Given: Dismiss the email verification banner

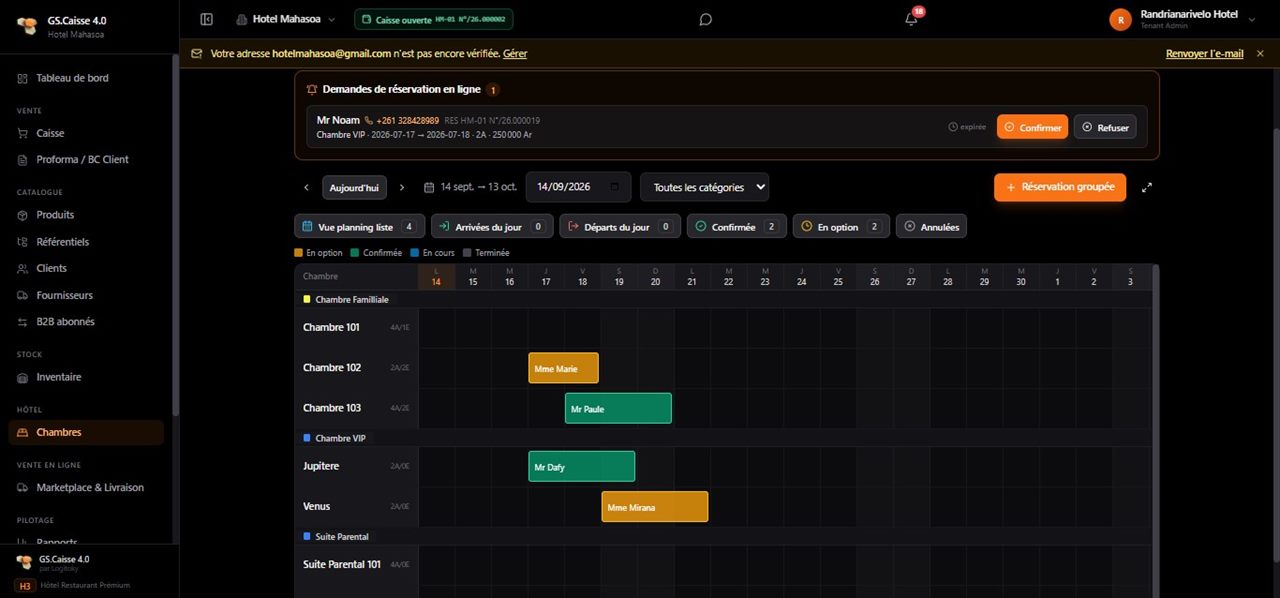Looking at the screenshot, I should click(1260, 53).
